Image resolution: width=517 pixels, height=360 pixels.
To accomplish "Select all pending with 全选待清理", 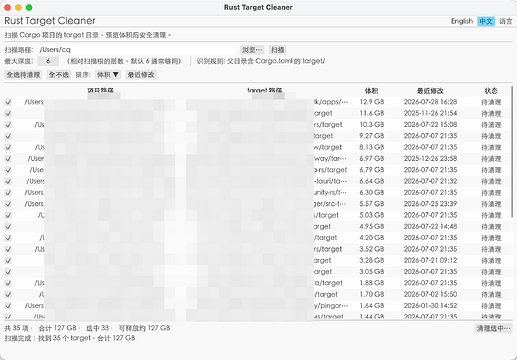I will tap(23, 75).
